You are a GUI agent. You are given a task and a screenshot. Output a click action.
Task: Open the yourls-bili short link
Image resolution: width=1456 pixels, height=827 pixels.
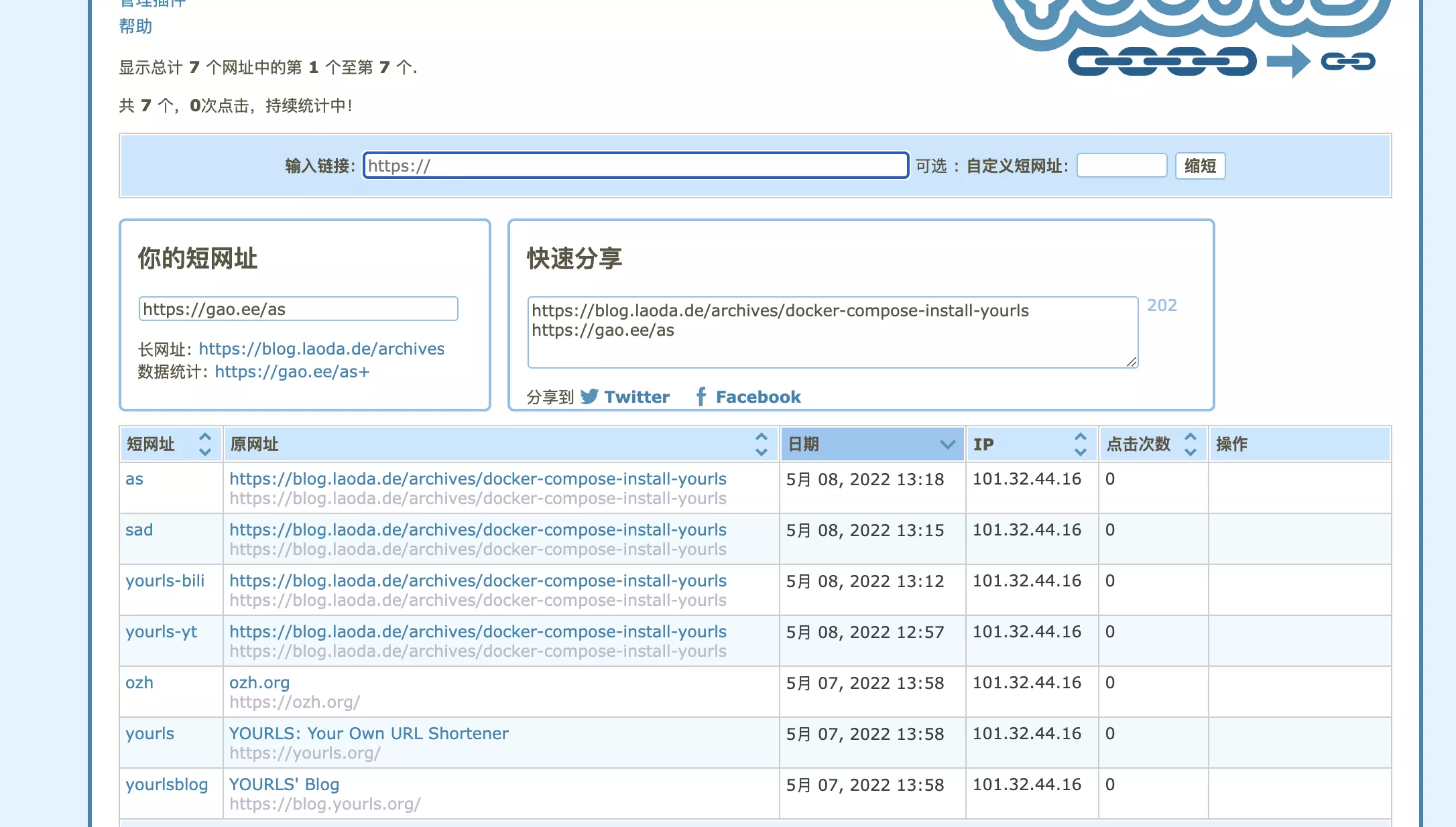[165, 581]
